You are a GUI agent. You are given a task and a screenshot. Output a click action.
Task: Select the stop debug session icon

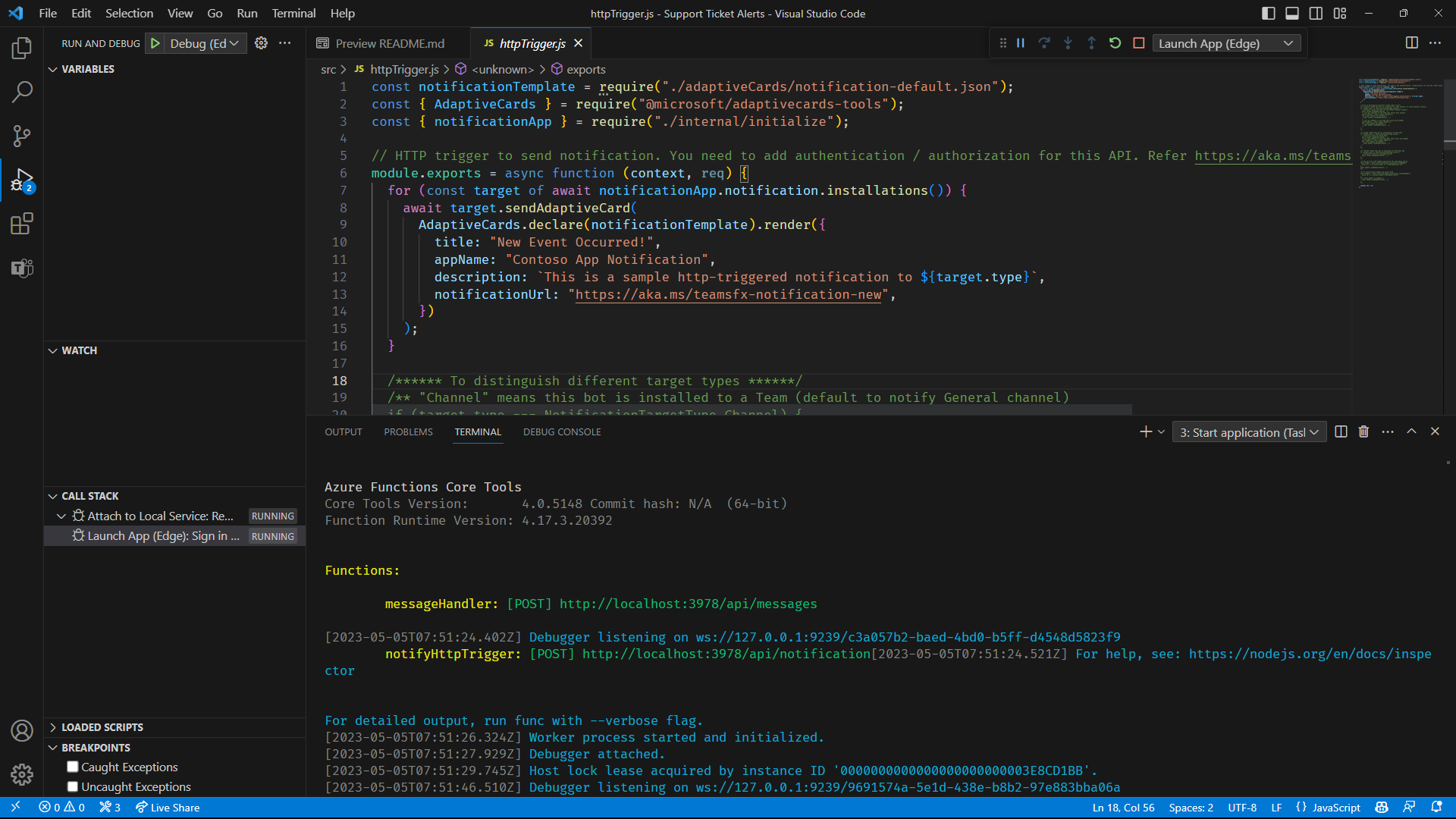click(1137, 43)
